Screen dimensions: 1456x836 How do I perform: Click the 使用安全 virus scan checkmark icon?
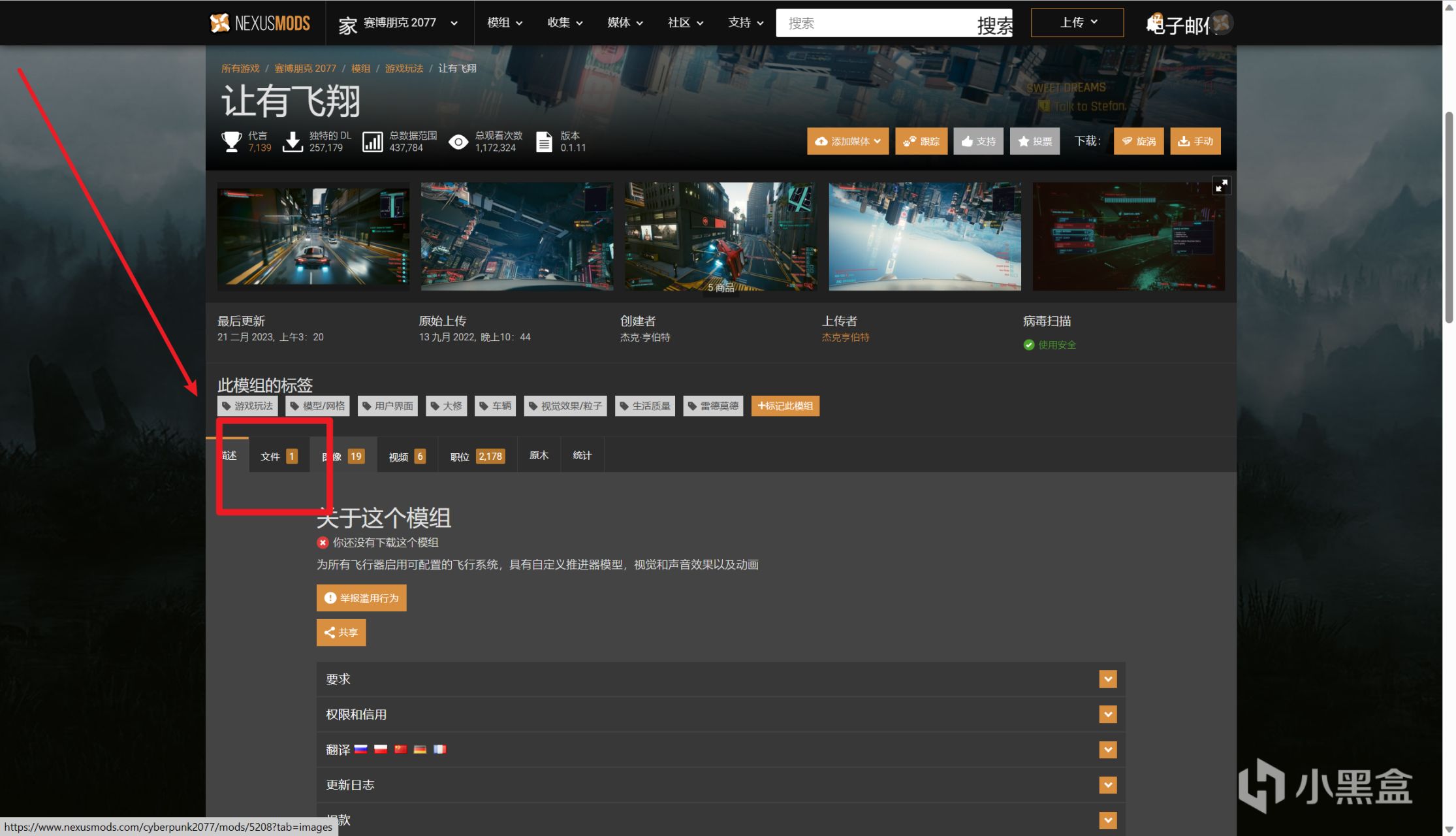1029,345
